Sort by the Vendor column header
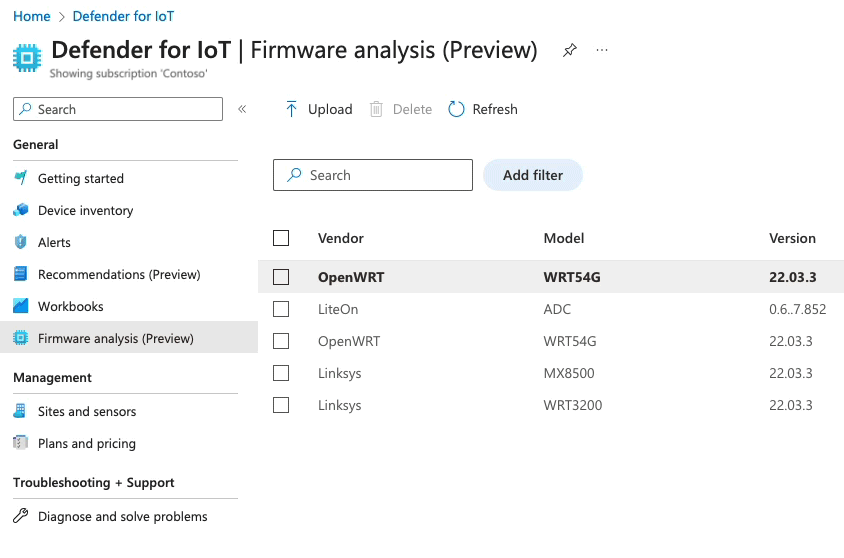844x558 pixels. coord(341,238)
